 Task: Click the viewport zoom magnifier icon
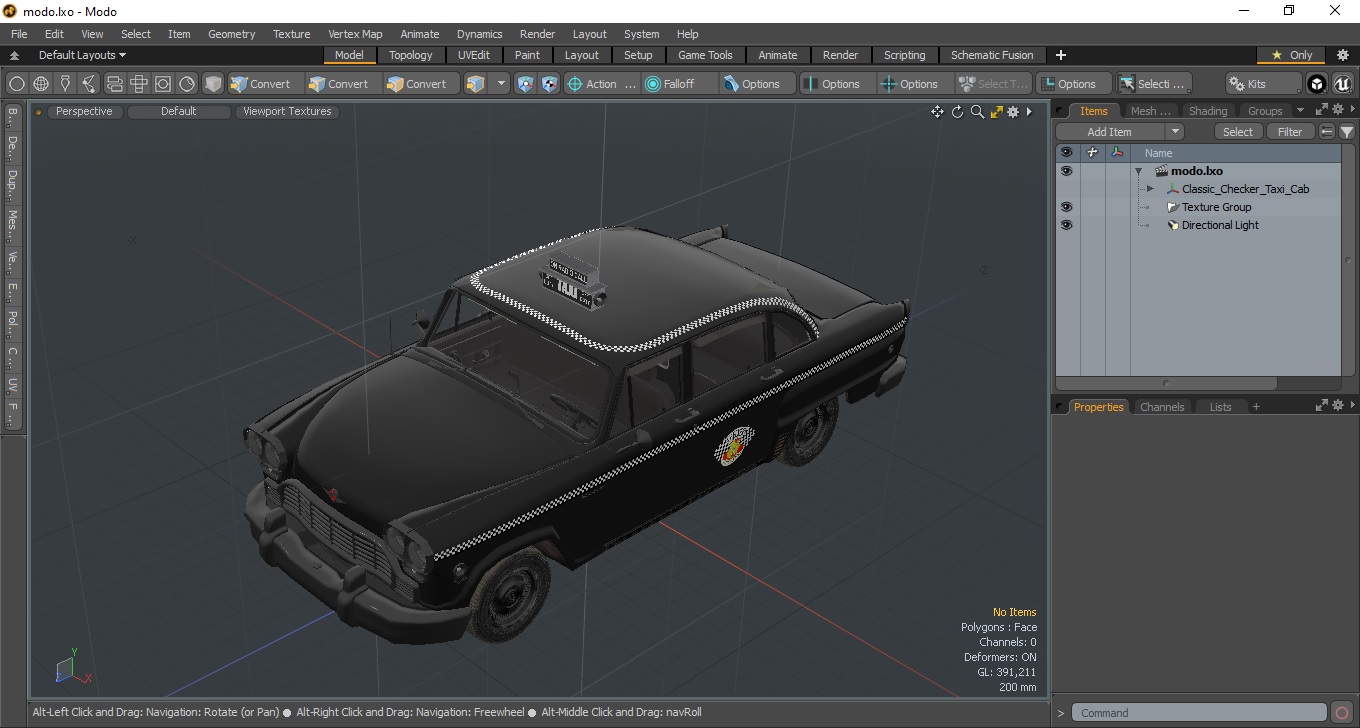click(x=977, y=112)
